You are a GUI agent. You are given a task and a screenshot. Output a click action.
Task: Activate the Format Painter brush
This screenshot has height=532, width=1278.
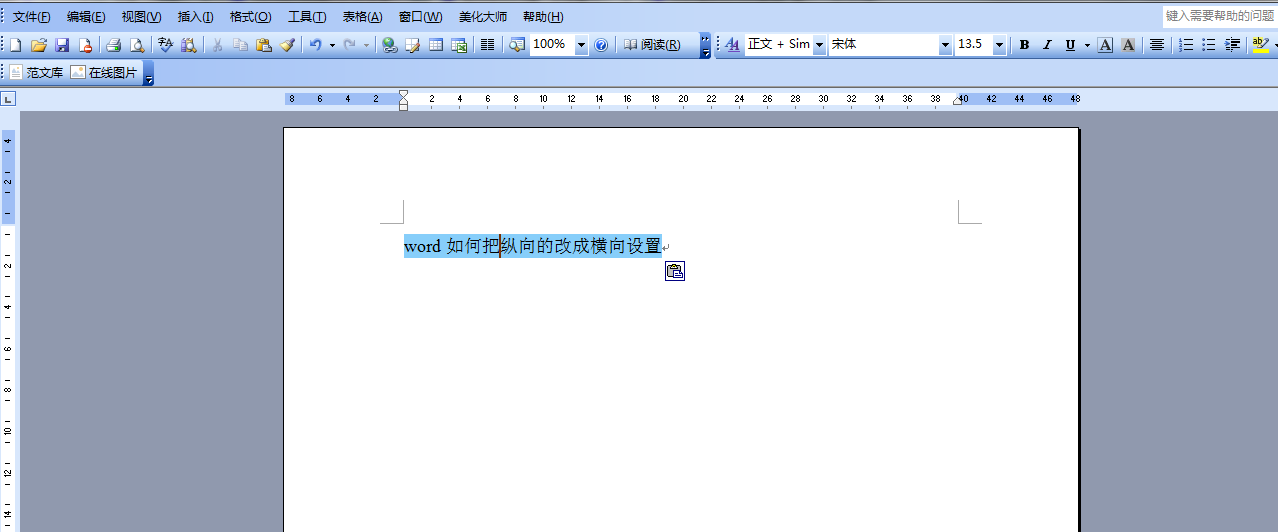pyautogui.click(x=287, y=45)
